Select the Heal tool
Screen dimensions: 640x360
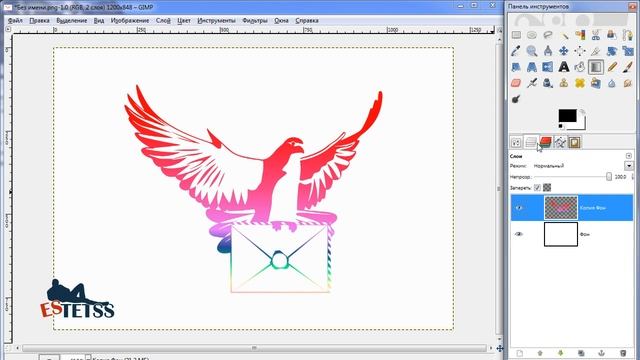pos(580,83)
